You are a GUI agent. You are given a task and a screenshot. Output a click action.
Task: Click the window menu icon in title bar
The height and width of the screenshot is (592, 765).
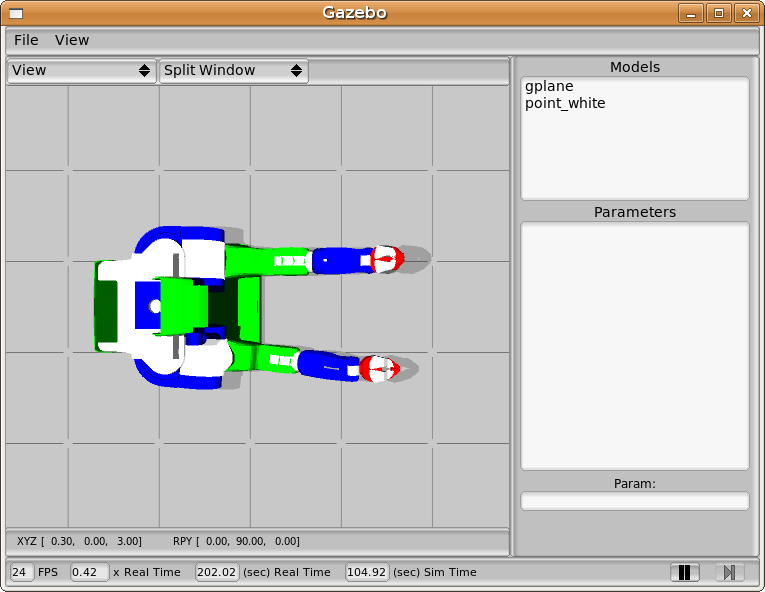point(16,13)
